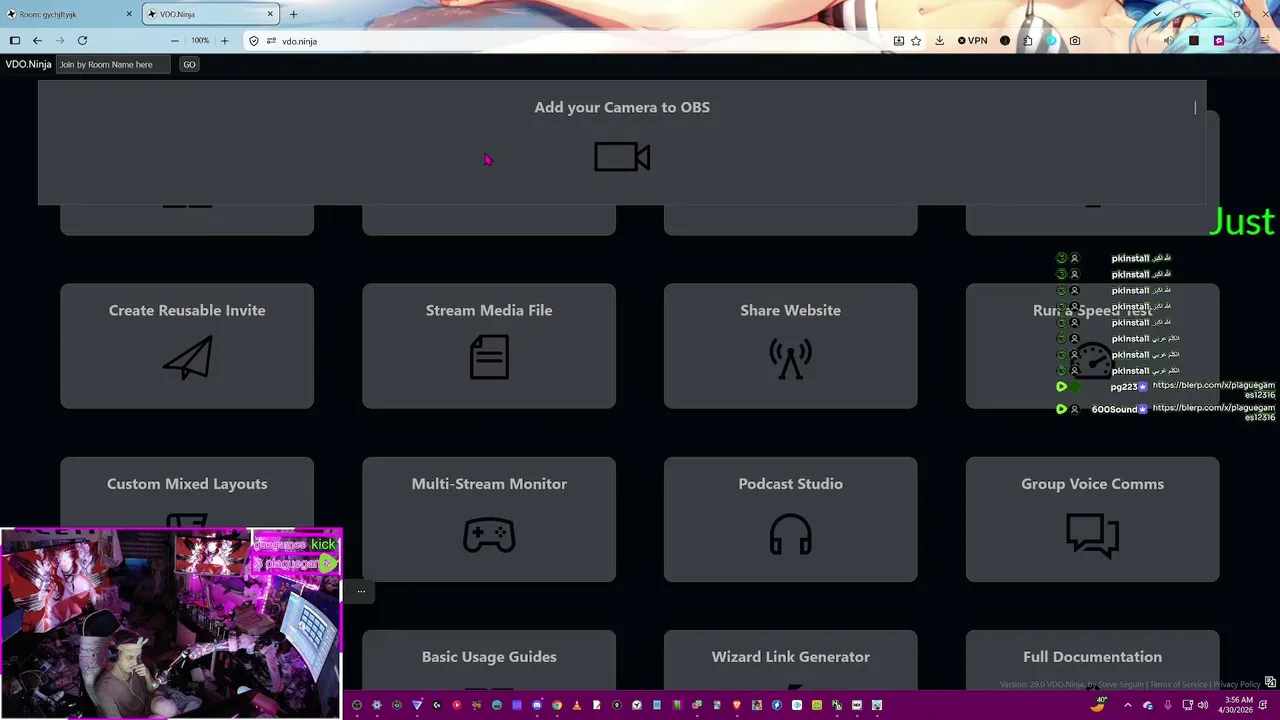Click the broadcast tower icon under Share Website
Viewport: 1280px width, 720px height.
click(x=790, y=358)
